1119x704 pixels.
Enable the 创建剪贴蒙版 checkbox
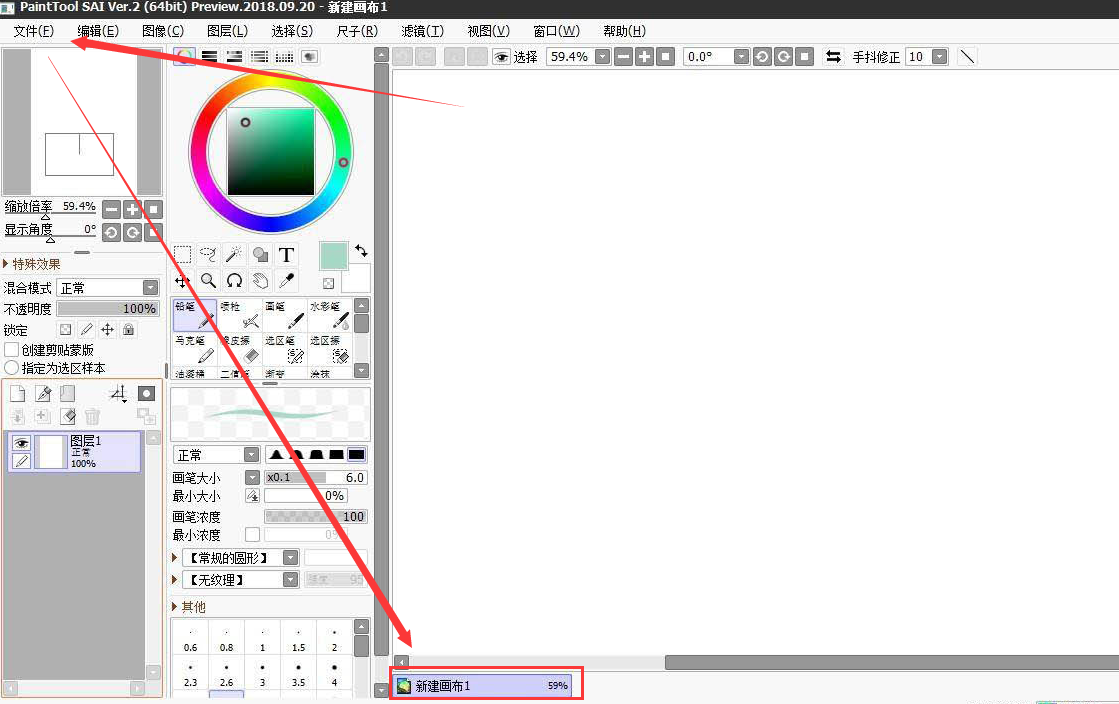pyautogui.click(x=11, y=350)
